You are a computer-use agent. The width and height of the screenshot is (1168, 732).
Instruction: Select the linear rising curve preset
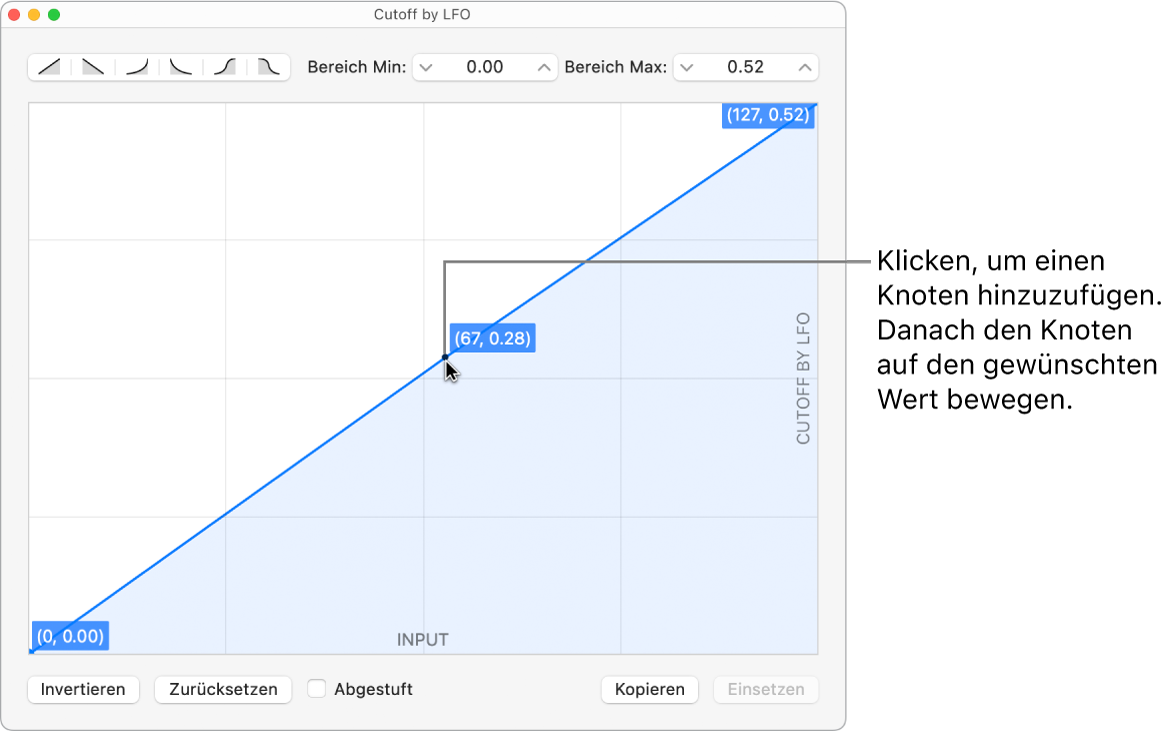pyautogui.click(x=49, y=67)
